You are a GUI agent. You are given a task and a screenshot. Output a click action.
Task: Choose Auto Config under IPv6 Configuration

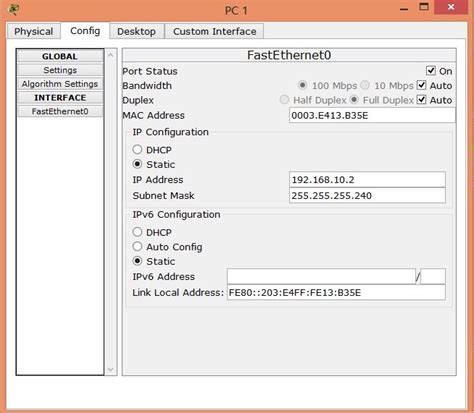click(x=137, y=246)
